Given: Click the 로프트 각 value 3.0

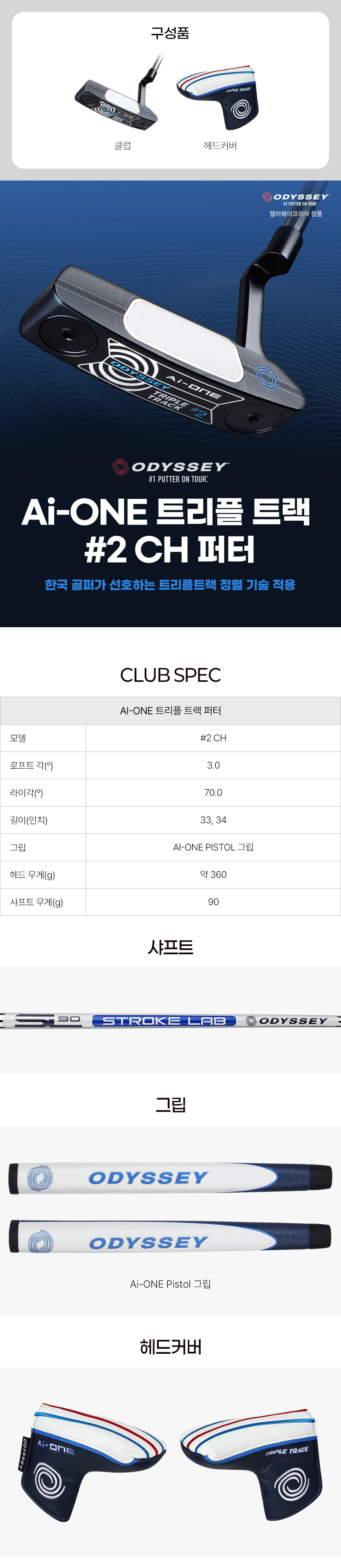Looking at the screenshot, I should pyautogui.click(x=213, y=766).
